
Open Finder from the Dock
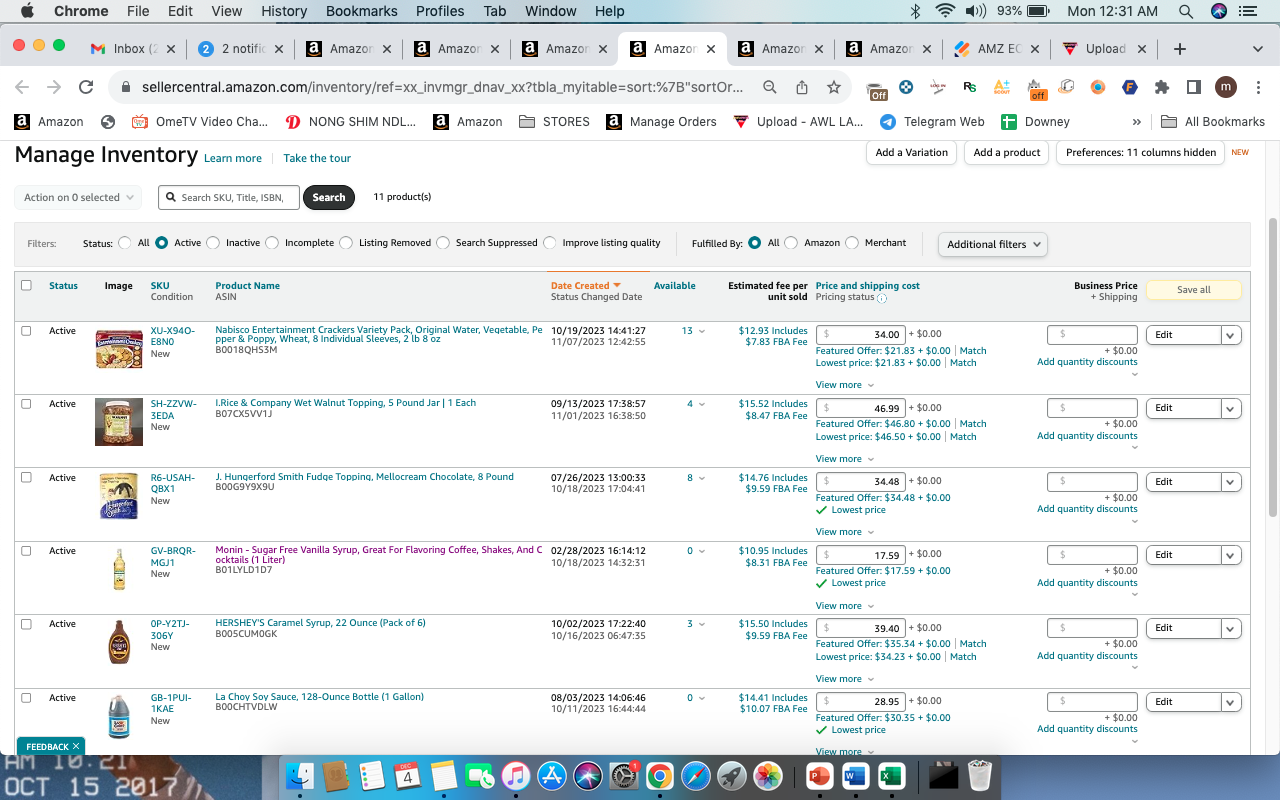click(x=301, y=775)
